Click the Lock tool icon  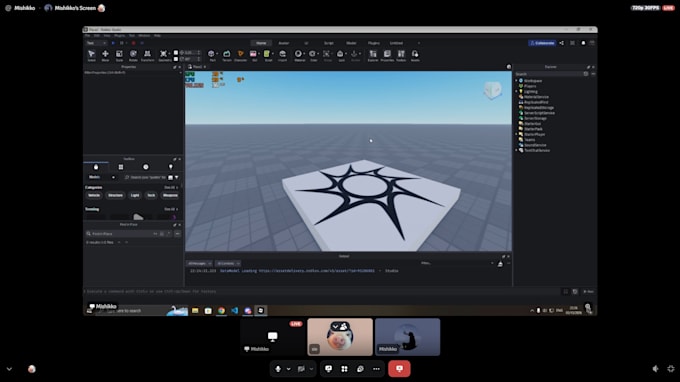pos(341,55)
